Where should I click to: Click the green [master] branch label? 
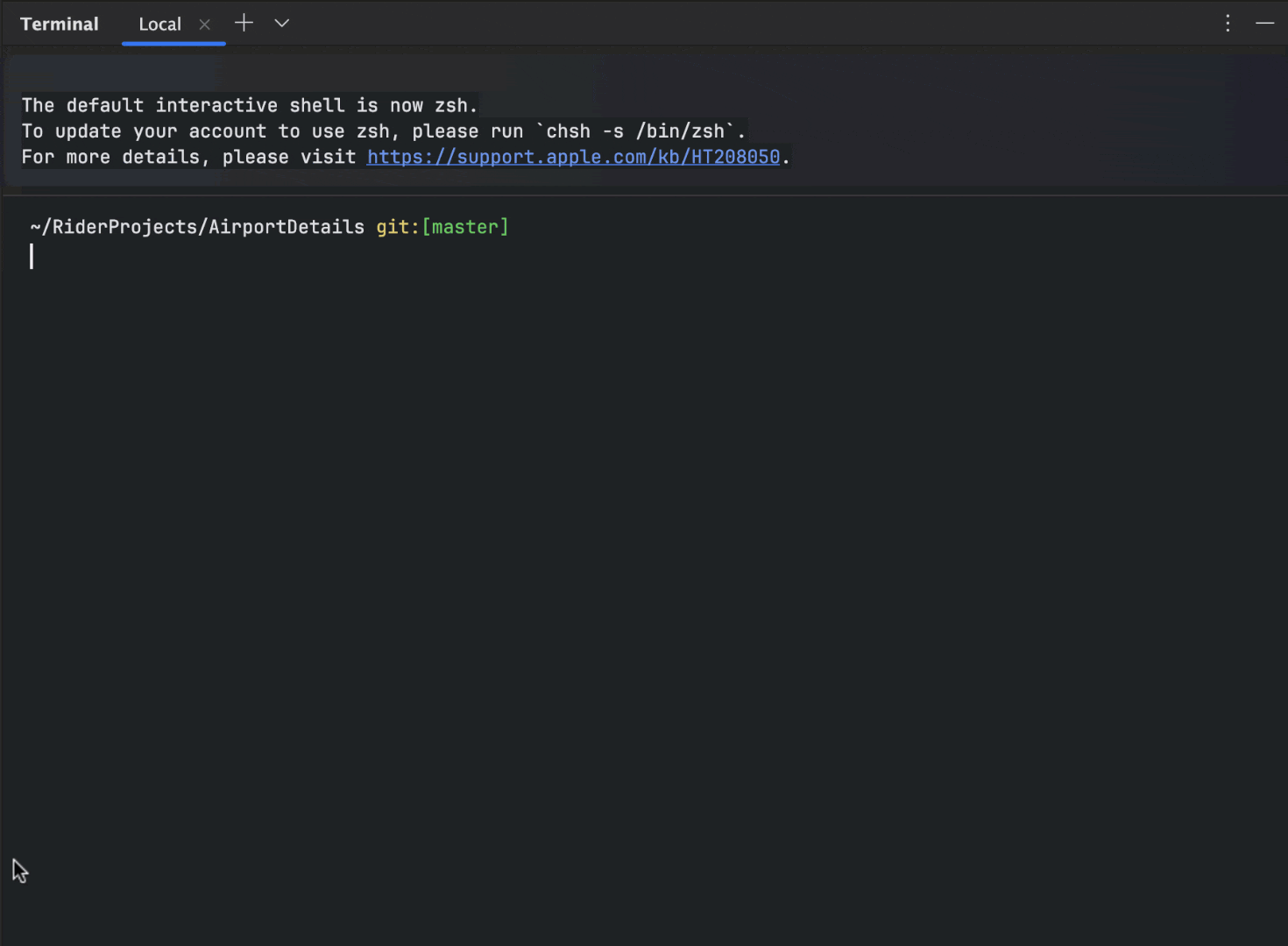465,227
